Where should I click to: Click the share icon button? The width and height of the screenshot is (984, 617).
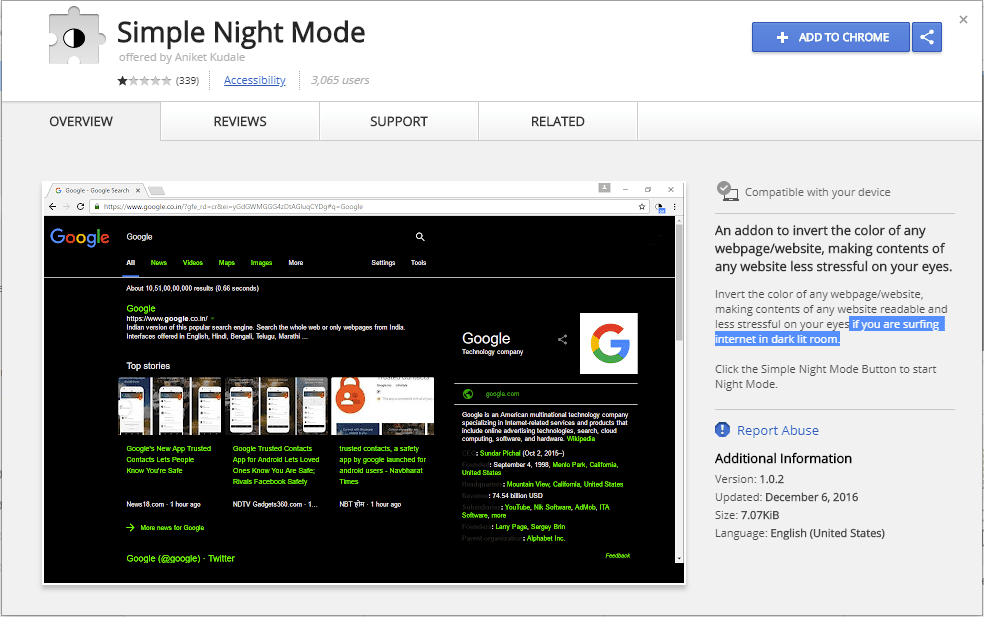coord(927,37)
